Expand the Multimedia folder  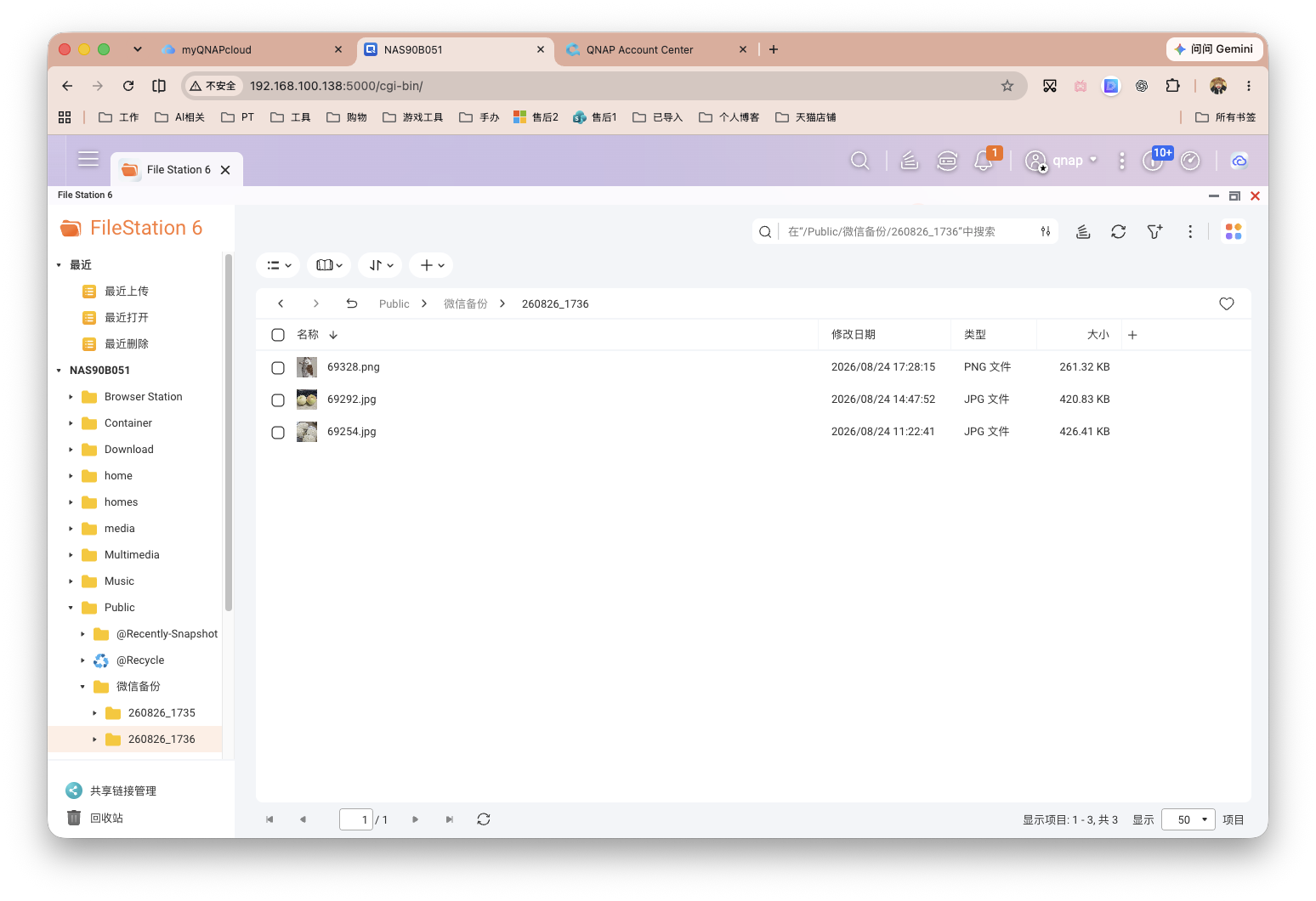[71, 555]
